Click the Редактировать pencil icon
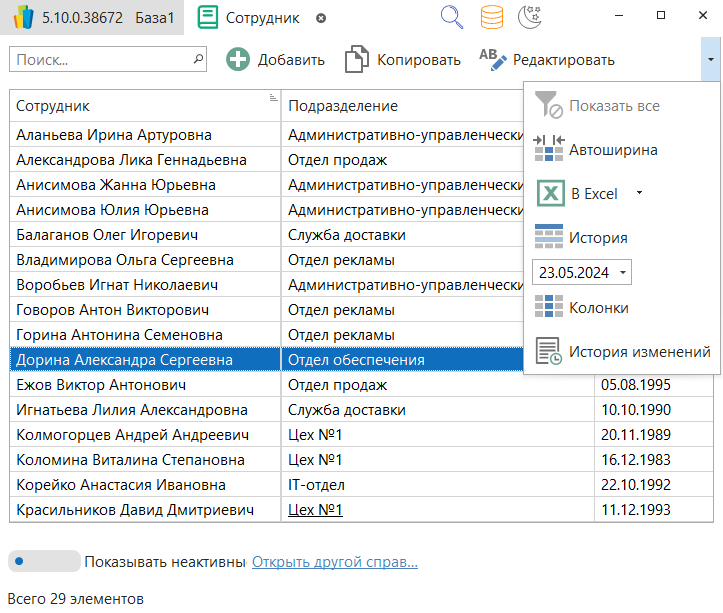 [x=493, y=60]
